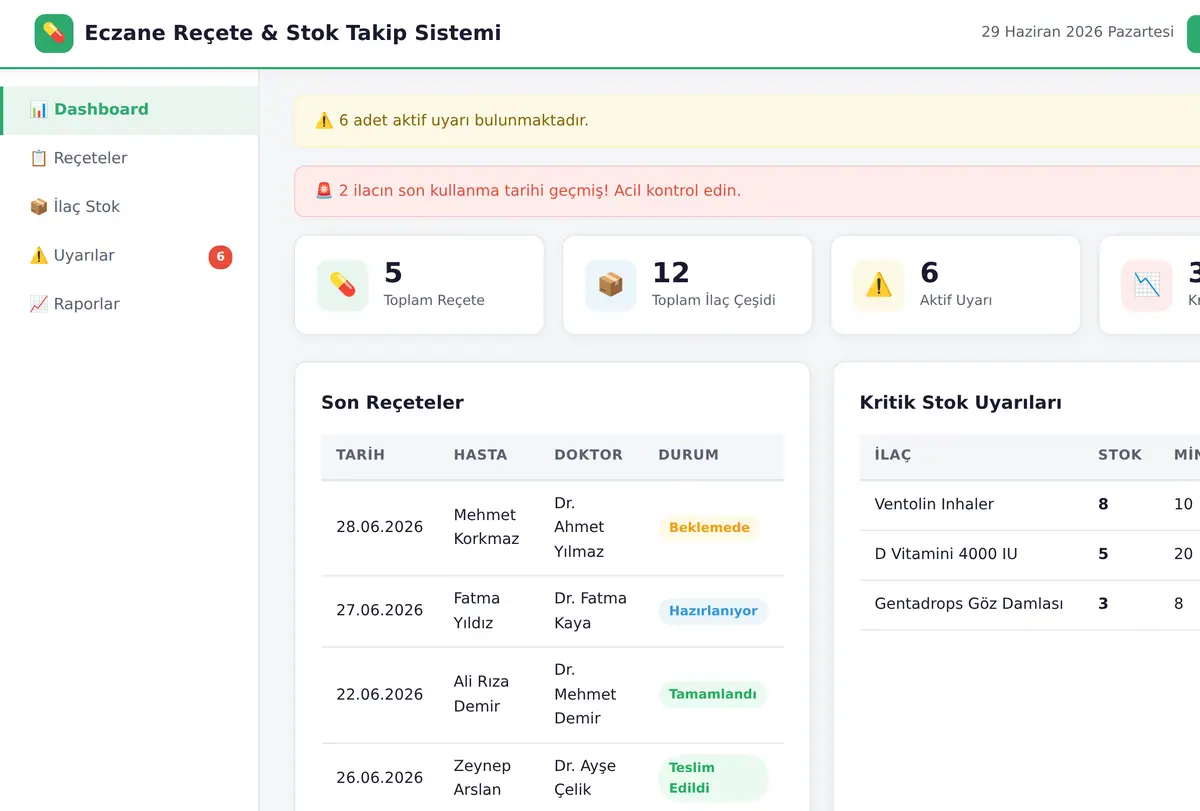The image size is (1200, 811).
Task: Click the pill icon on Toplam Reçete card
Action: coord(343,285)
